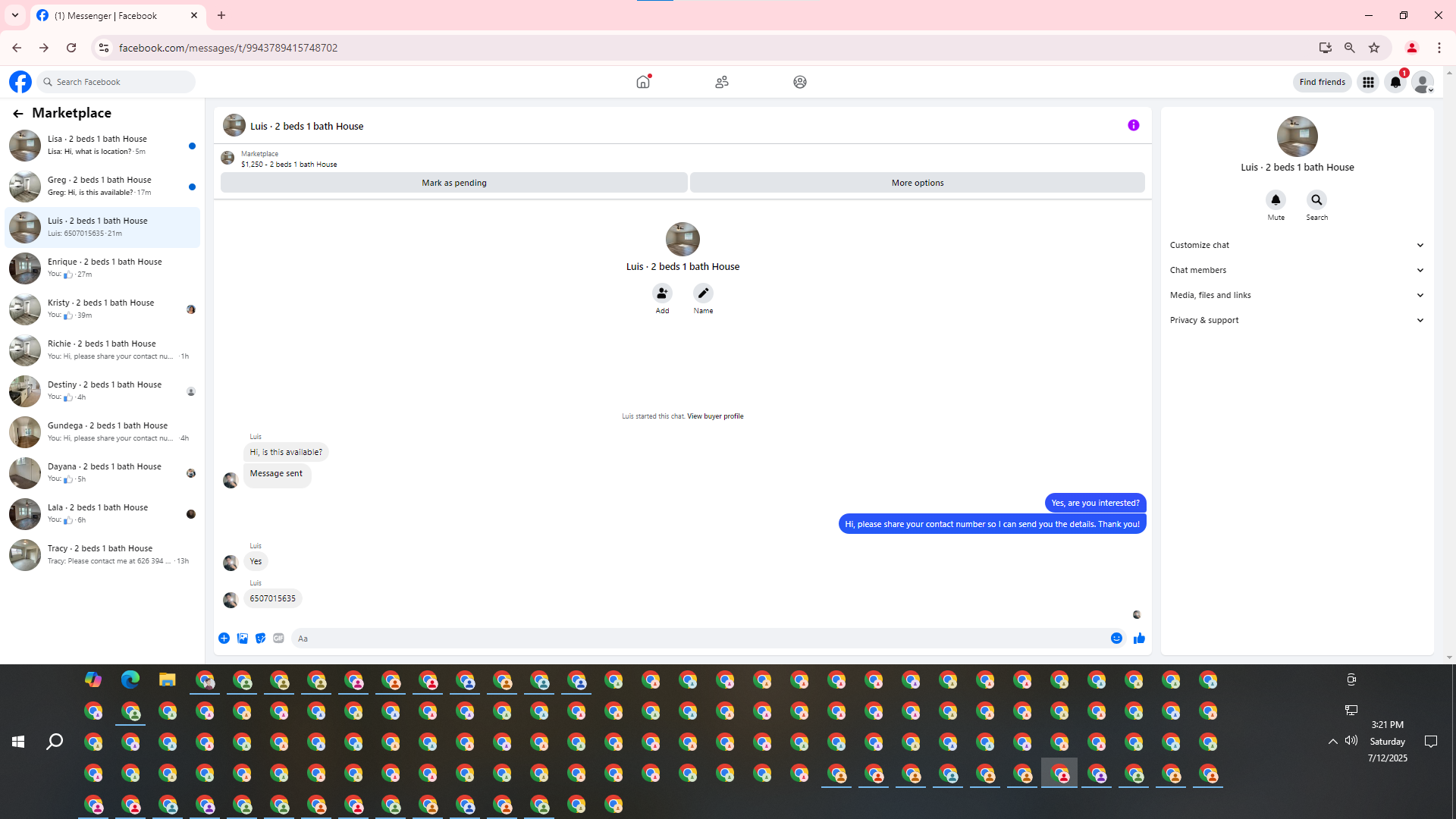Edit chat name with pencil icon

click(703, 293)
